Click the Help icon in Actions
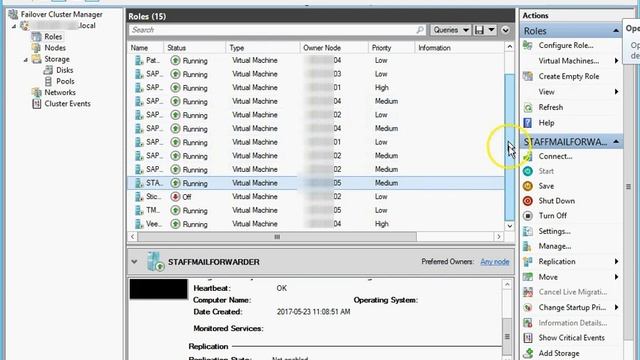Image resolution: width=640 pixels, height=360 pixels. coord(528,123)
